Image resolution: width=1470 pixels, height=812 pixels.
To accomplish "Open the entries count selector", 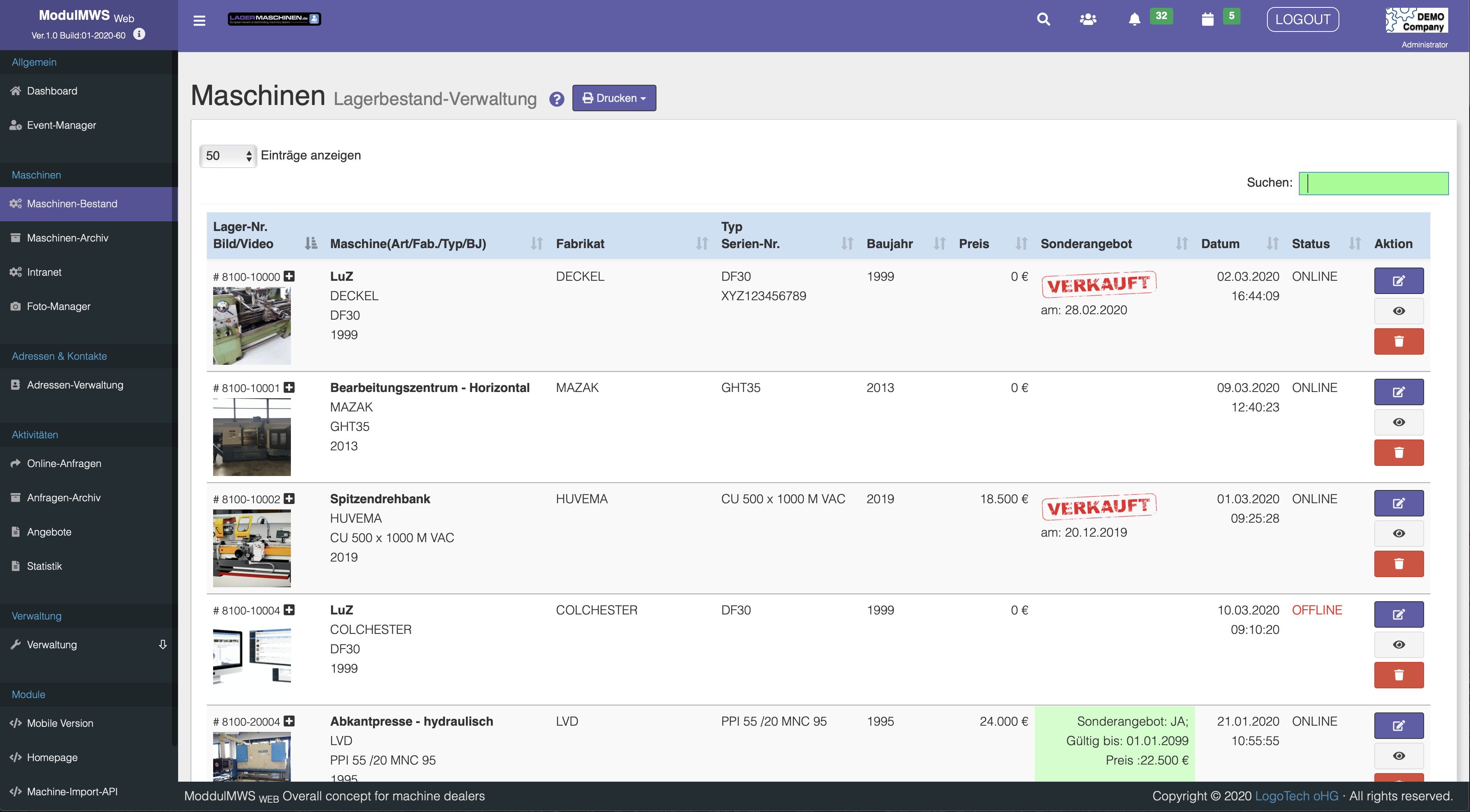I will (x=227, y=156).
